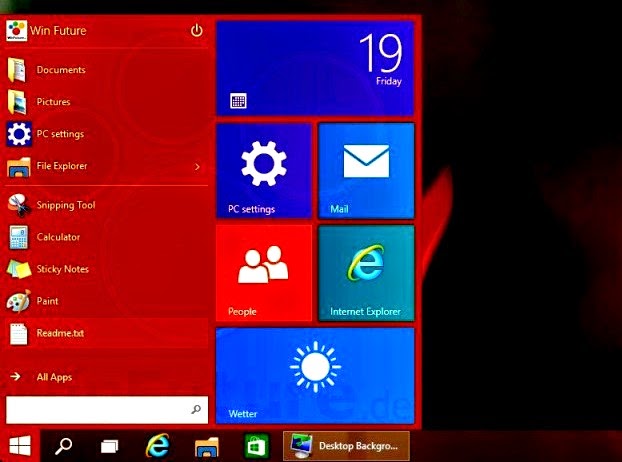Click the Windows Start button on taskbar

click(20, 446)
